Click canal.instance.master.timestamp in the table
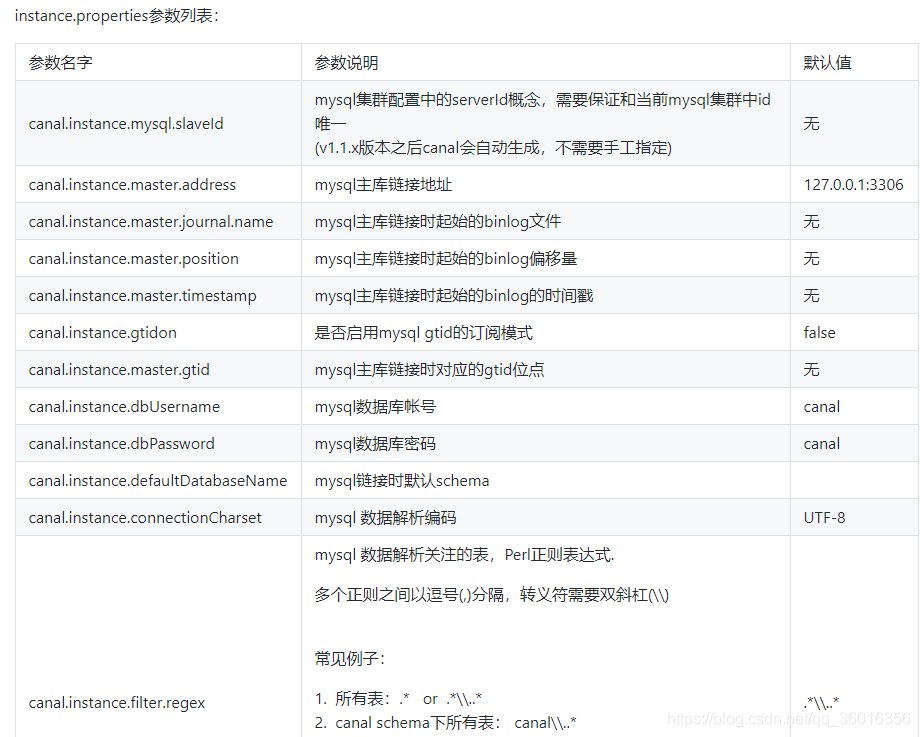This screenshot has width=920, height=737. [x=142, y=296]
